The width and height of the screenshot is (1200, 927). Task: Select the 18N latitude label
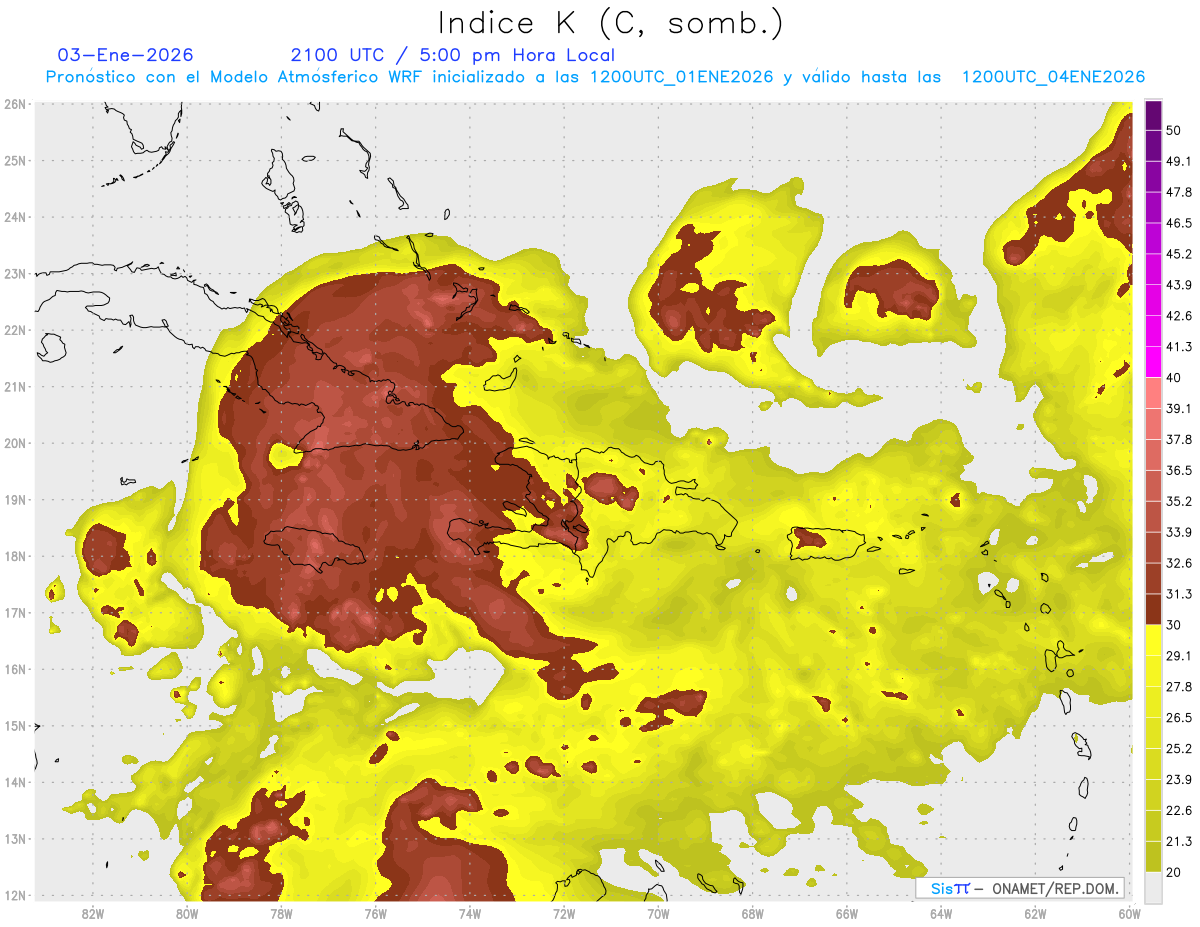[15, 556]
